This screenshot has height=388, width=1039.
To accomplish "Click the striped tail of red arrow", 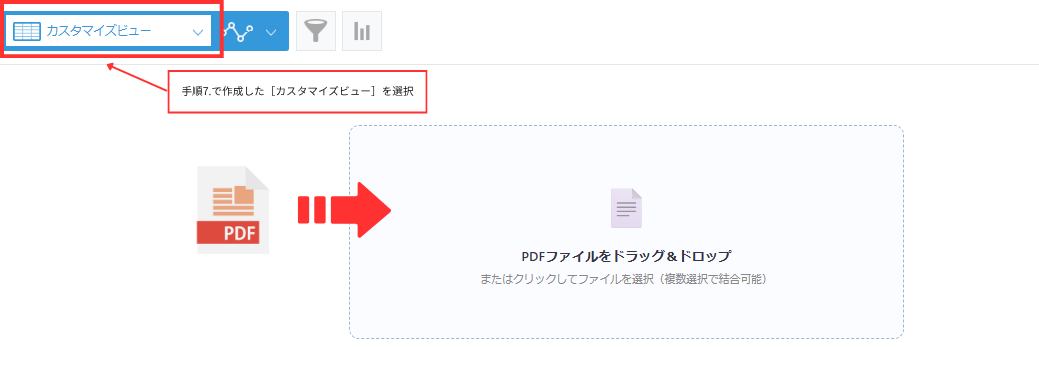I will tap(312, 209).
